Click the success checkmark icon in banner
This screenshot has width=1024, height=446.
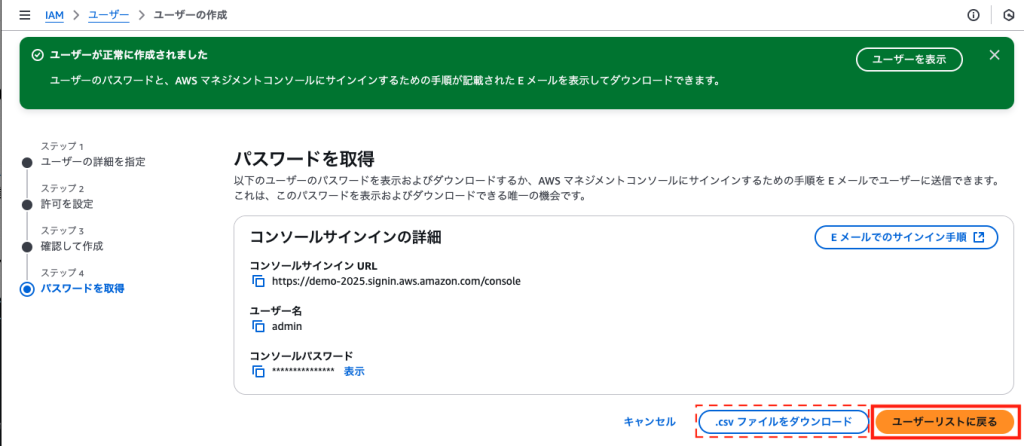tap(38, 56)
